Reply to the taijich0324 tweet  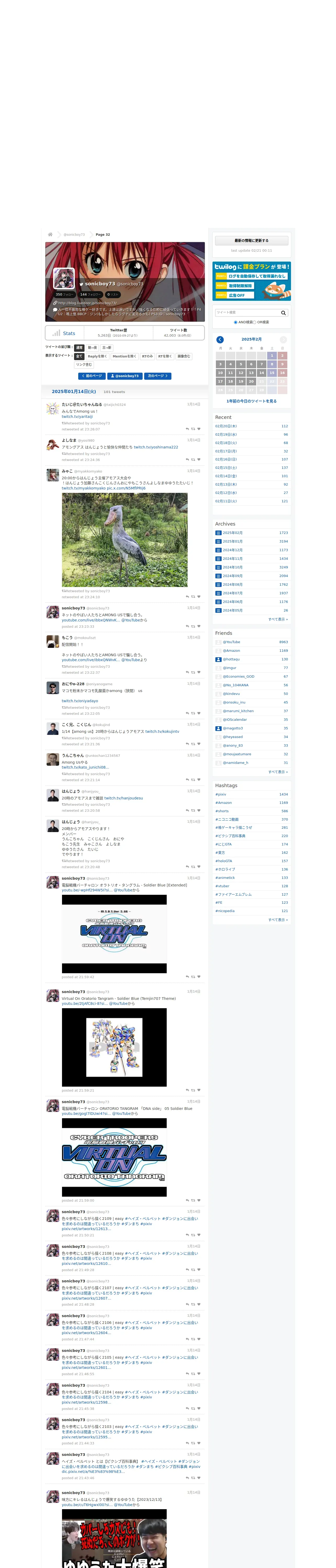click(x=187, y=429)
